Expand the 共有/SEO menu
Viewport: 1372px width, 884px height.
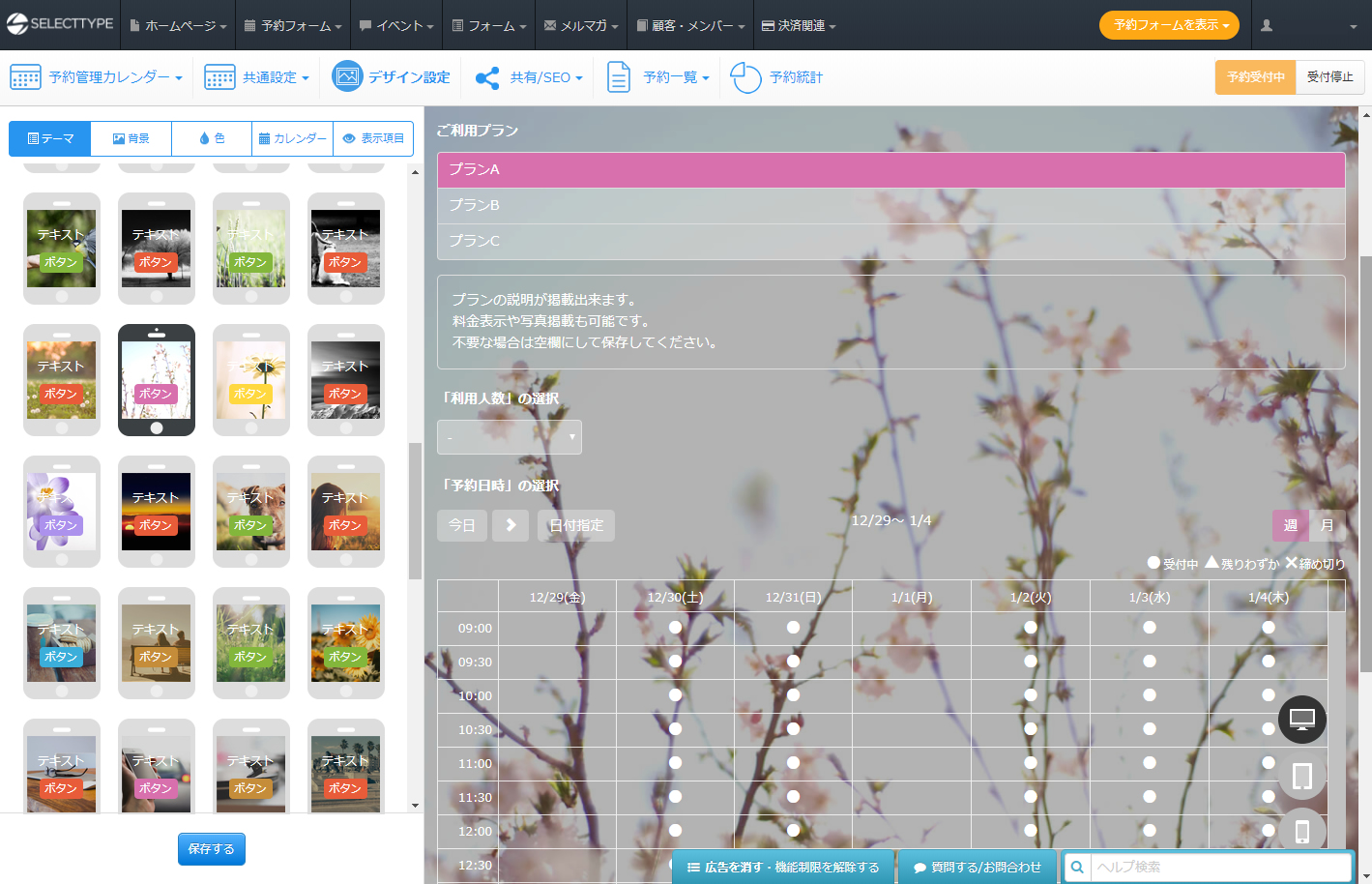[529, 77]
